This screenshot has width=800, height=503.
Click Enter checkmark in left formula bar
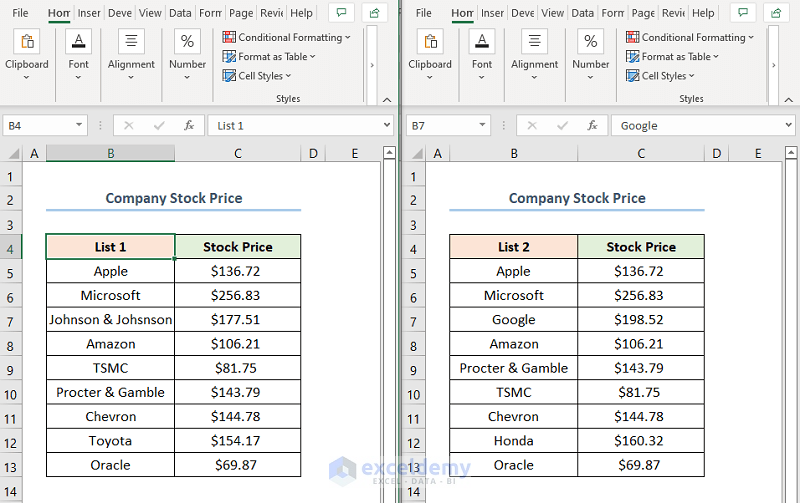pos(159,125)
